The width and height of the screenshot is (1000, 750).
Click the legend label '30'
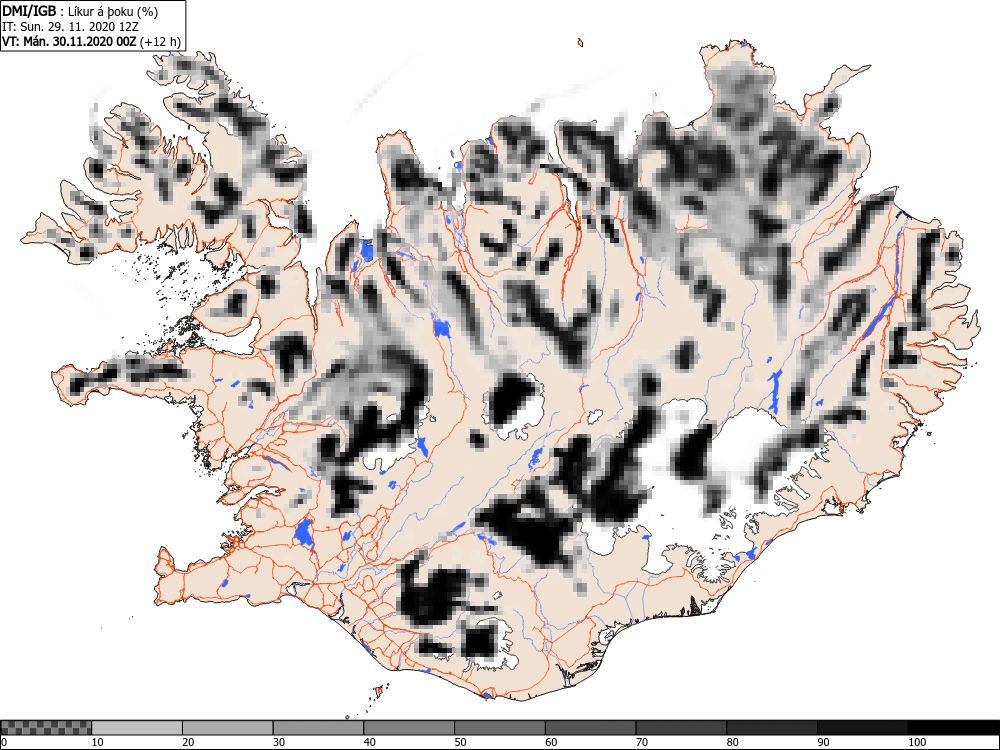point(279,742)
